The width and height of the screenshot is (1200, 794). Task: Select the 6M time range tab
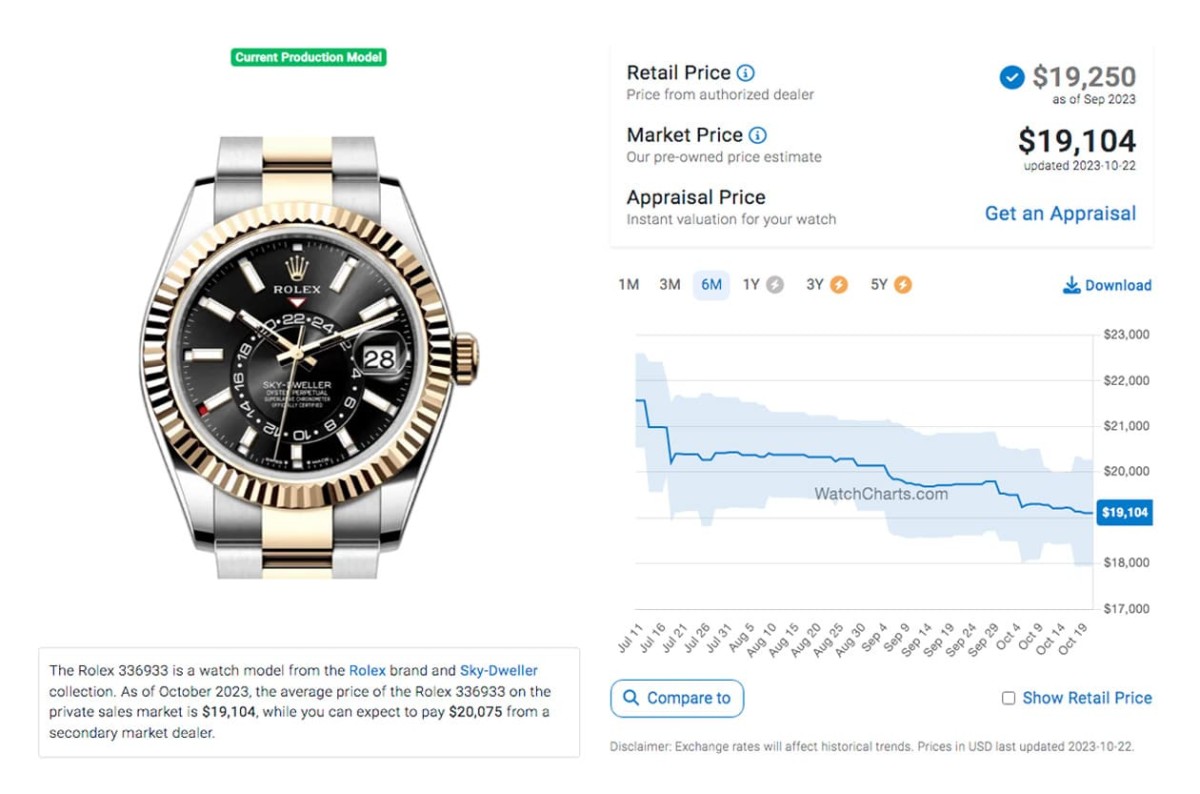click(711, 285)
